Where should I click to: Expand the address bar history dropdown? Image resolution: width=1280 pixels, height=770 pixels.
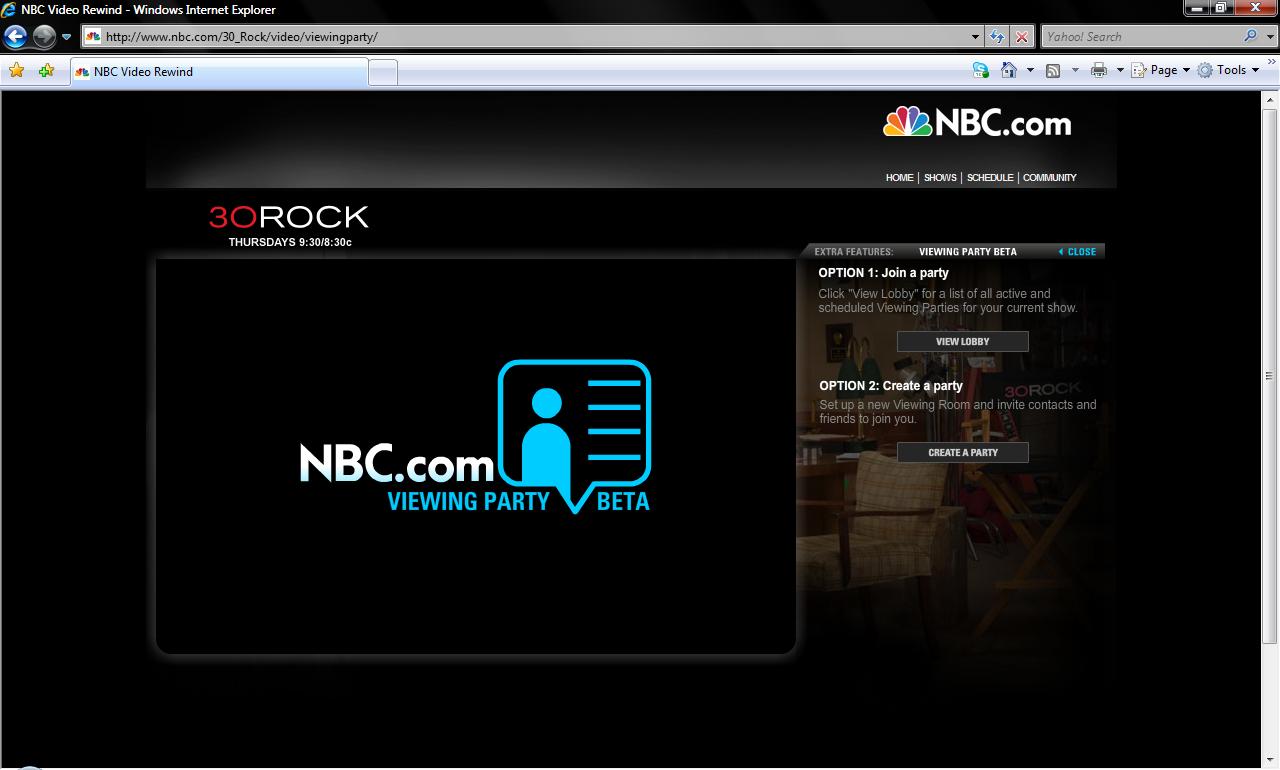click(976, 37)
